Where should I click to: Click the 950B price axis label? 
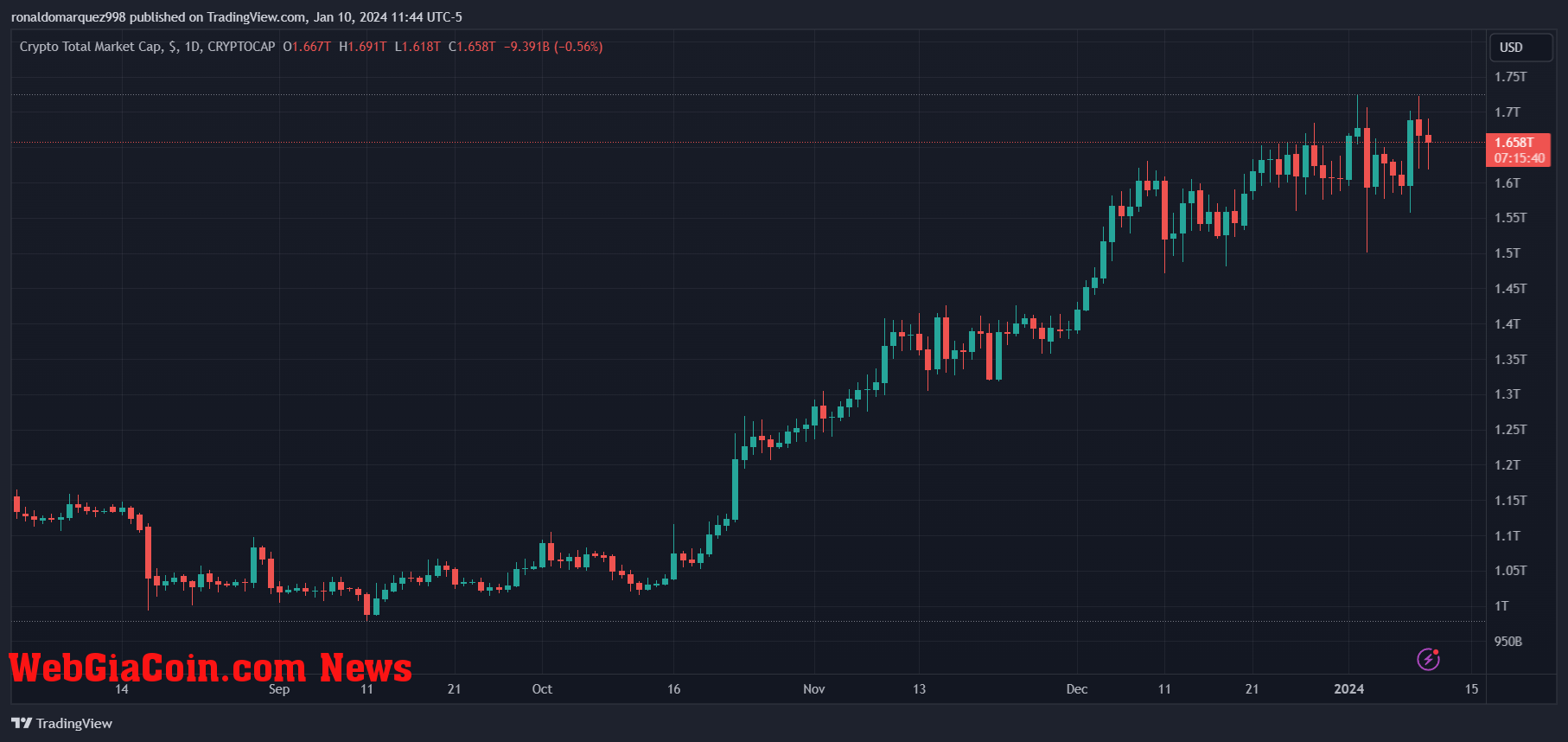[x=1508, y=642]
